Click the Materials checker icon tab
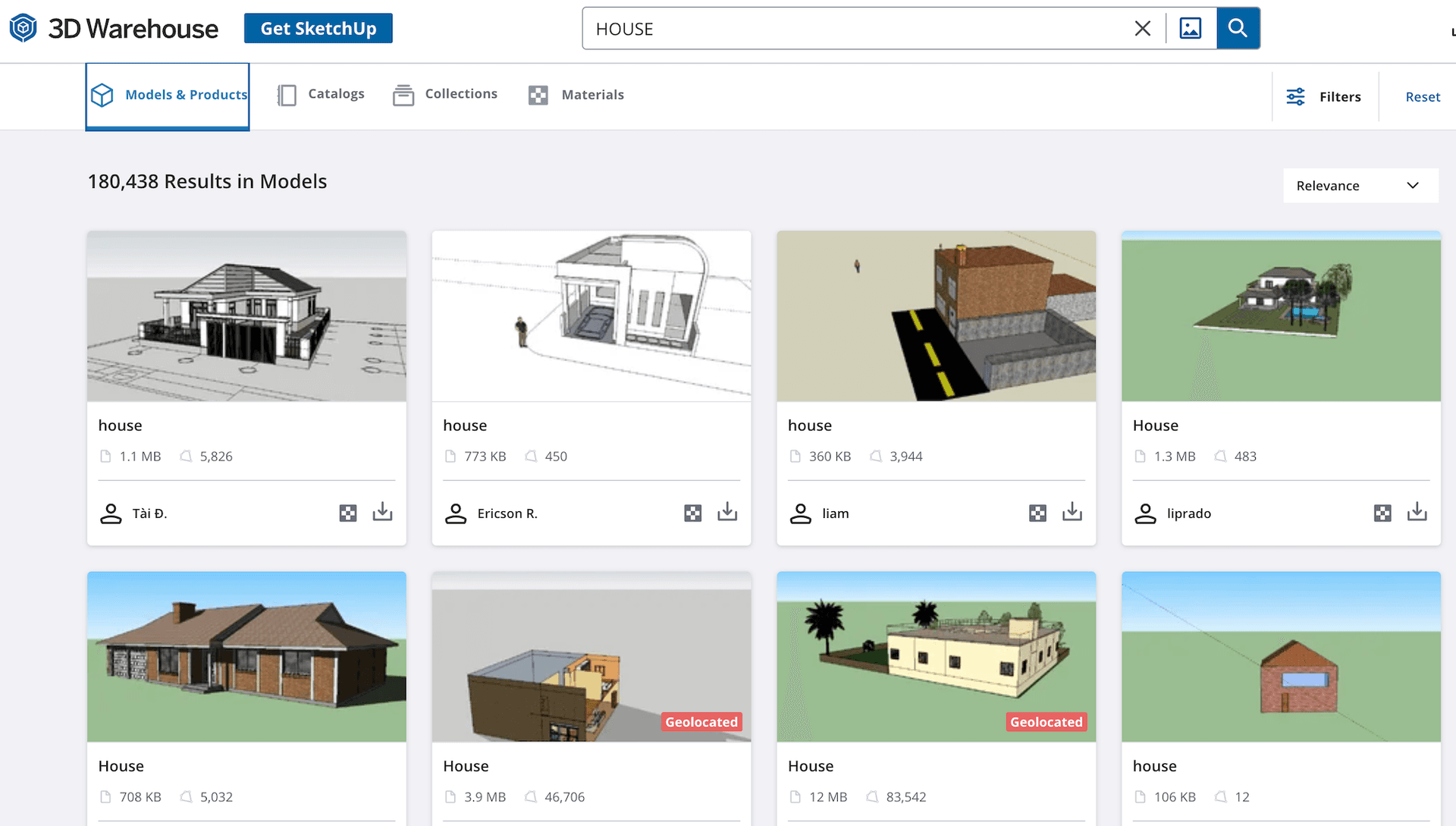 click(x=538, y=95)
